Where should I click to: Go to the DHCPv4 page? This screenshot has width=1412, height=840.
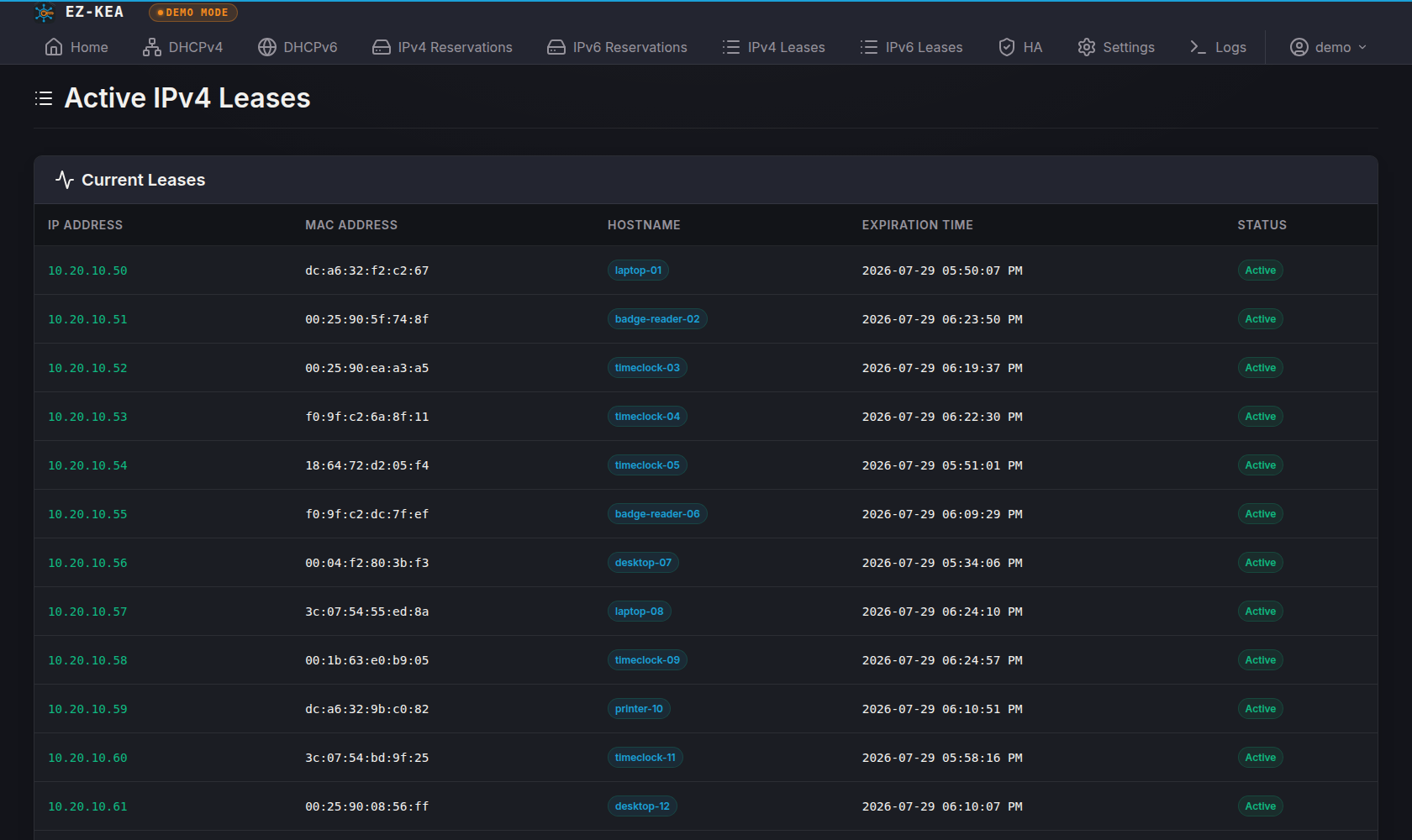coord(183,47)
